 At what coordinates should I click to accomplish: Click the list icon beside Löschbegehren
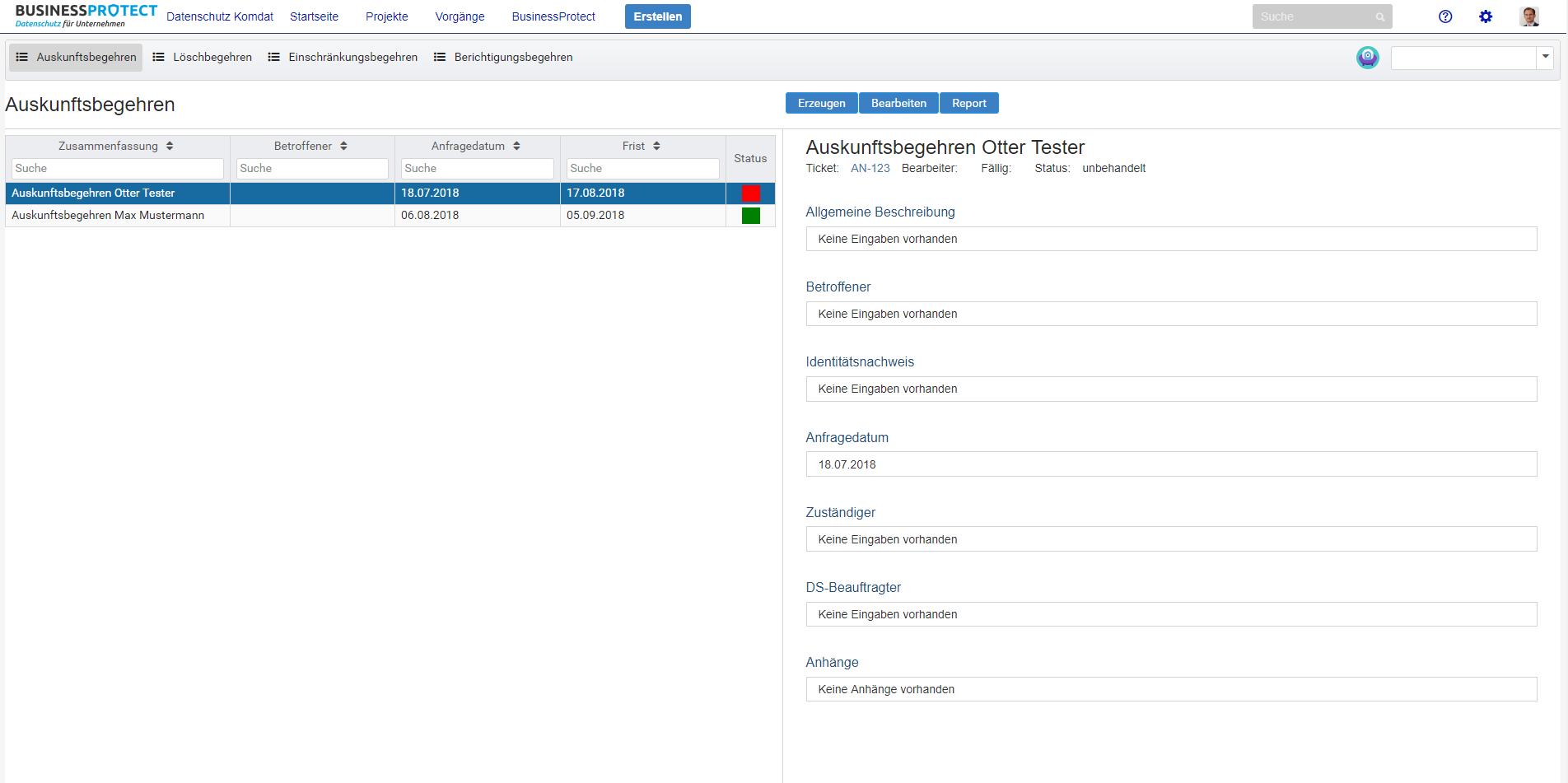158,57
